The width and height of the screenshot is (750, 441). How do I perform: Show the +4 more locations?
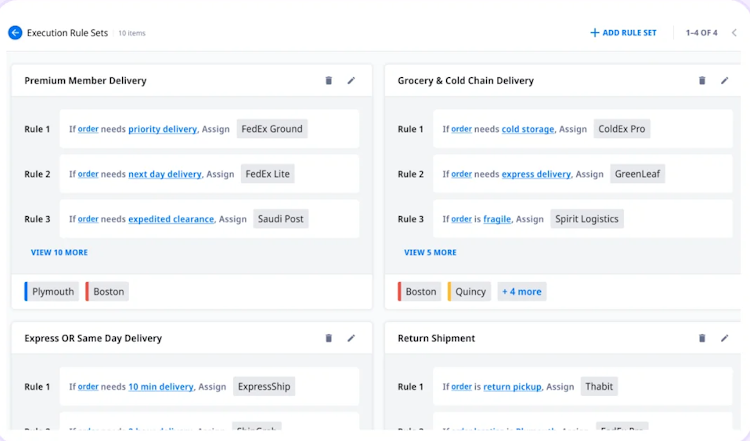coord(521,292)
